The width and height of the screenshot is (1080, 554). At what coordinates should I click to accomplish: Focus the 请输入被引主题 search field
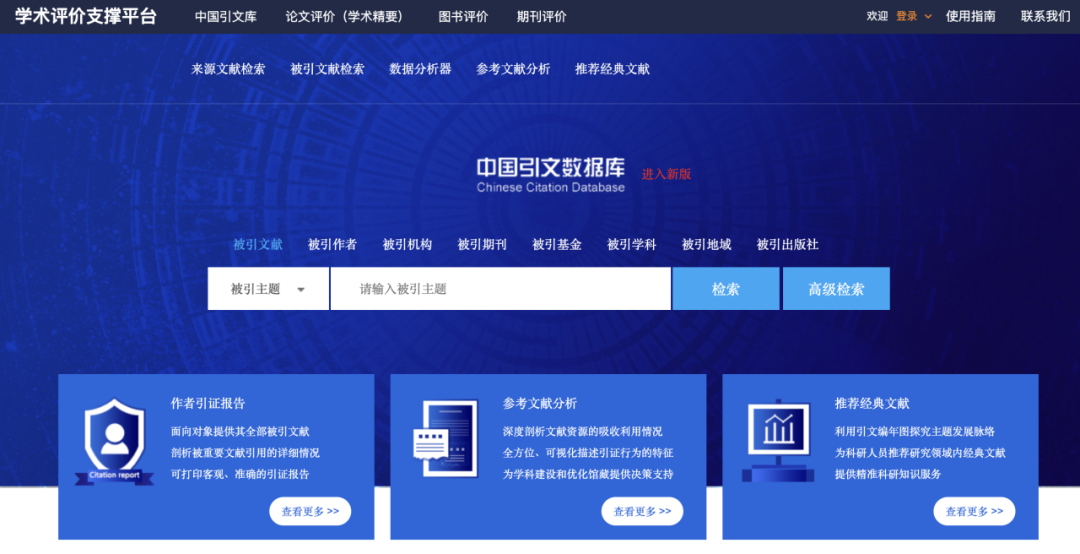coord(501,289)
